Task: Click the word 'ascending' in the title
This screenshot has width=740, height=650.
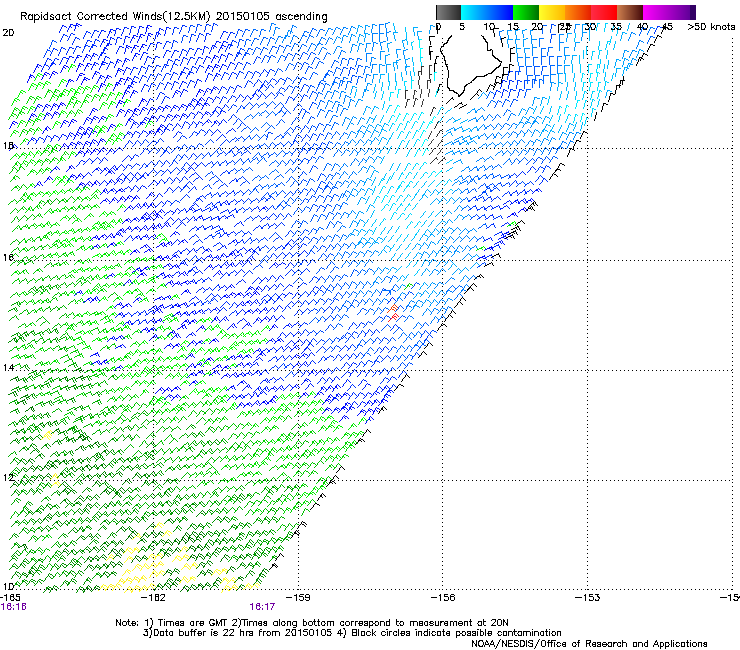Action: (301, 17)
